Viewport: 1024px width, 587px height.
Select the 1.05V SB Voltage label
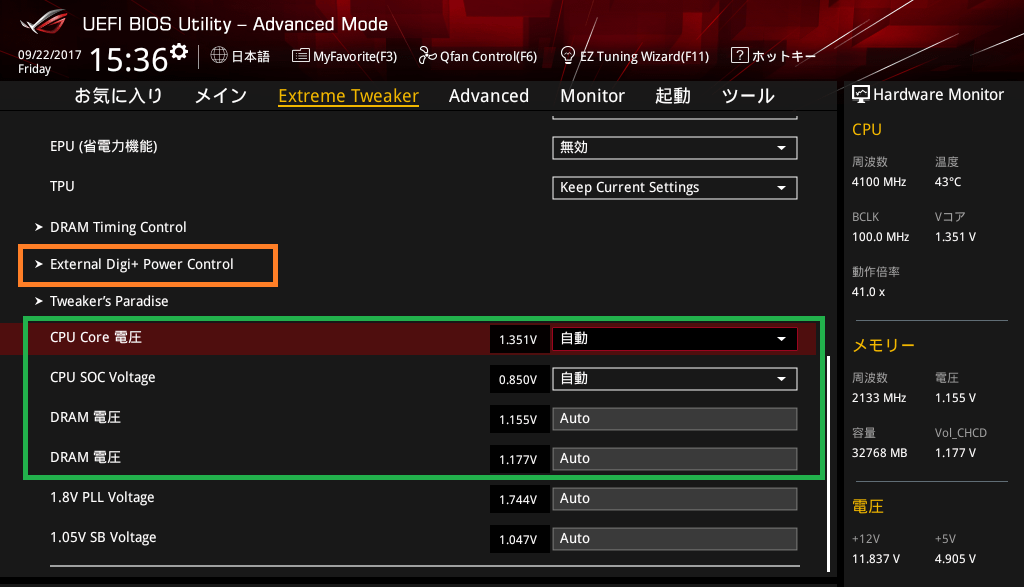pyautogui.click(x=103, y=537)
